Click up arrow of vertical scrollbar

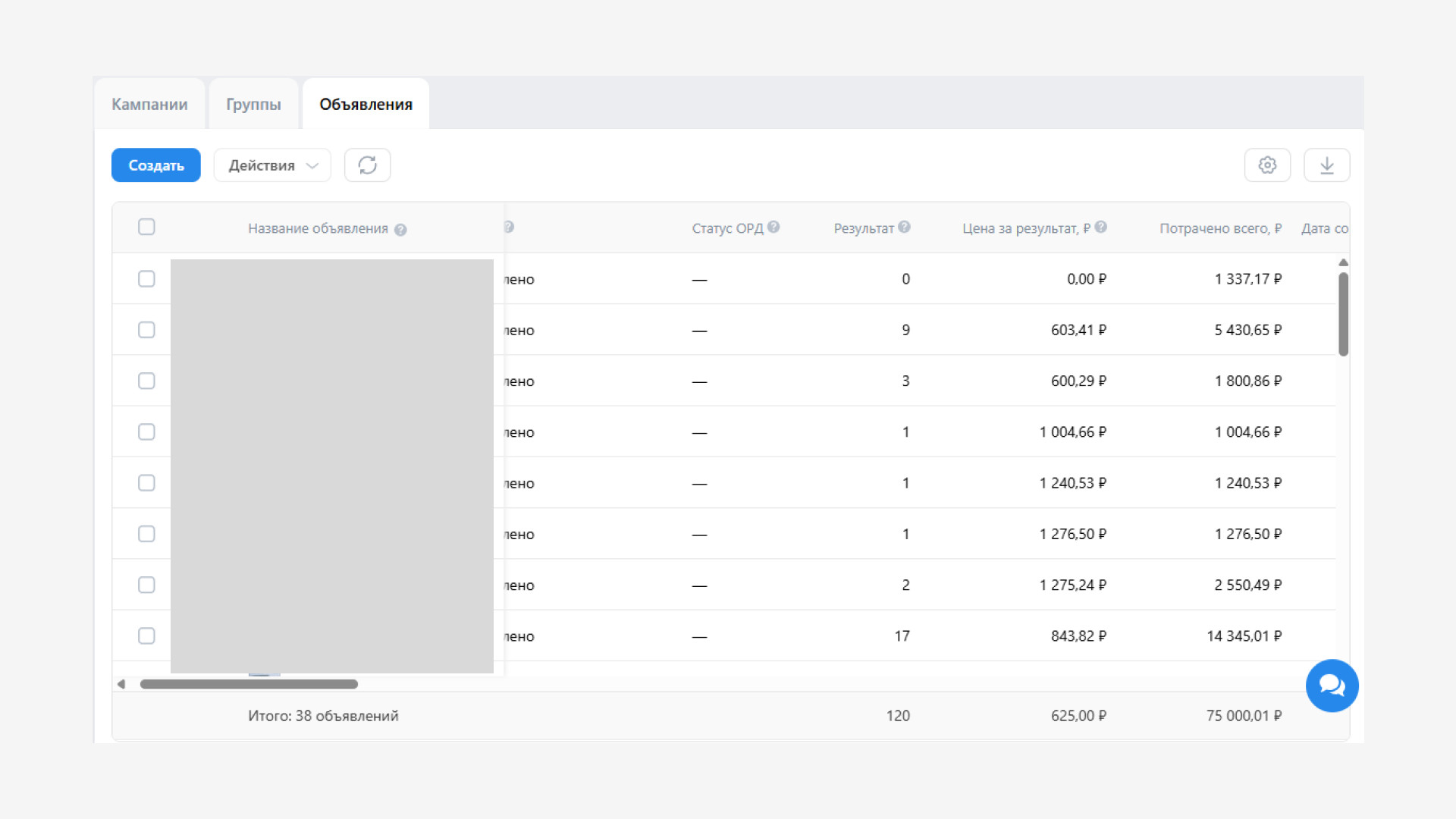pos(1343,262)
